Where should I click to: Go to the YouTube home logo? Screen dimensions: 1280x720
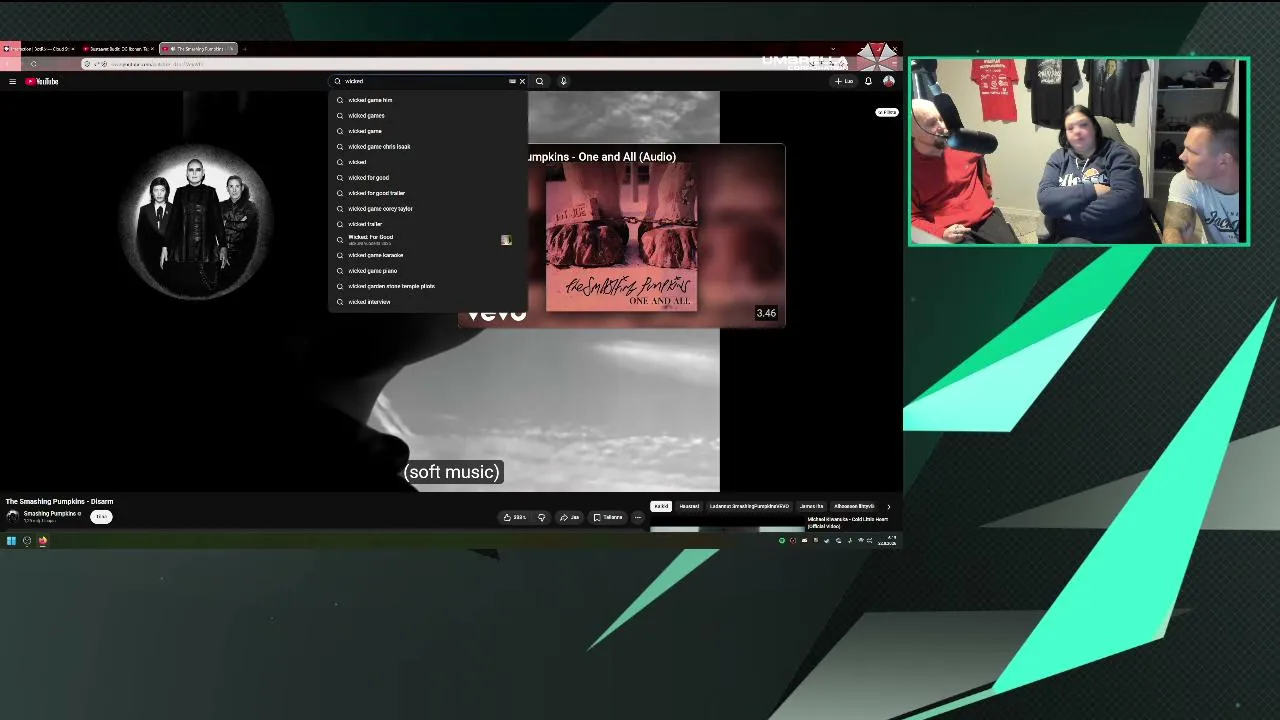point(42,81)
